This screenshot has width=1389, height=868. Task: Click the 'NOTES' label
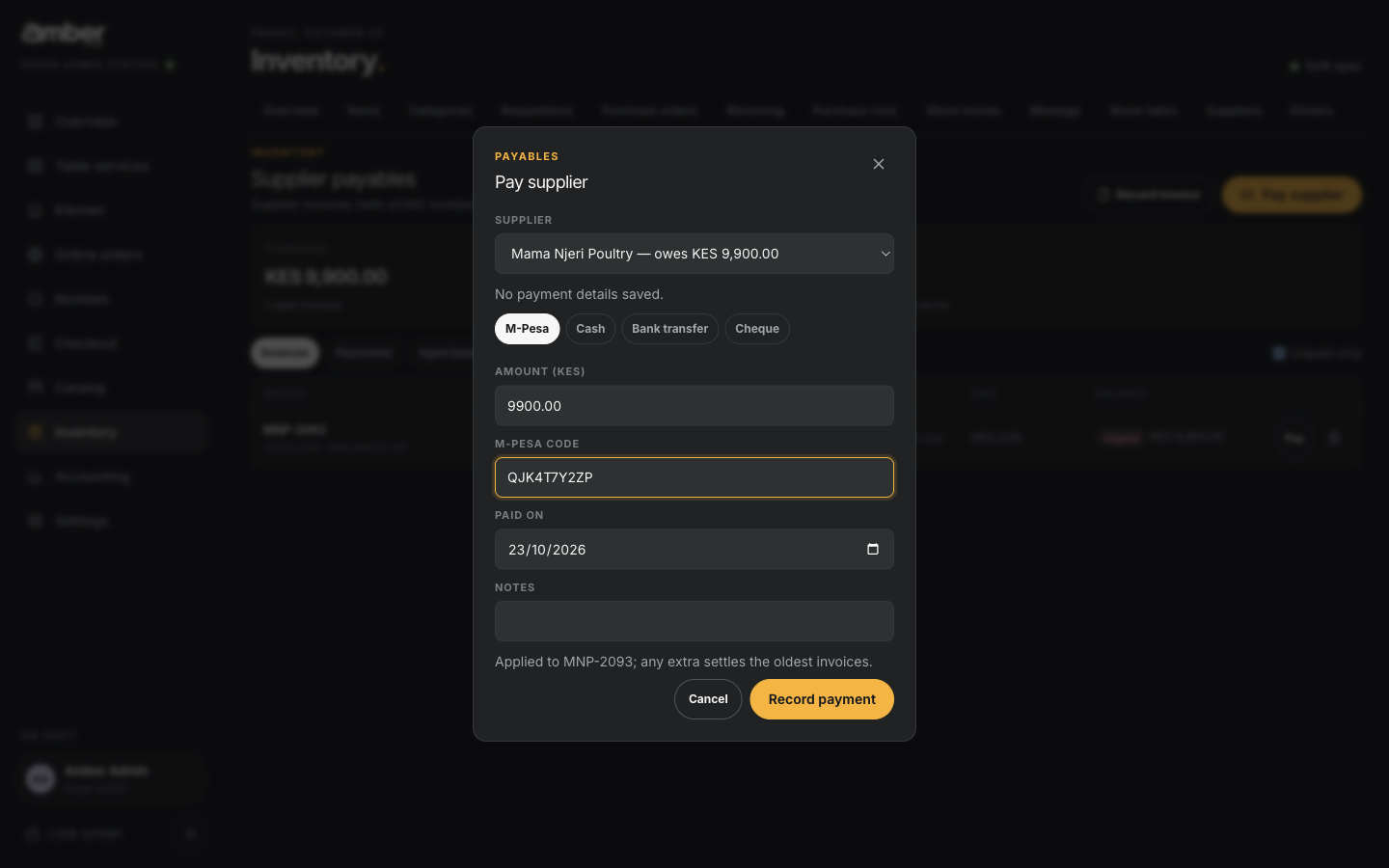515,587
